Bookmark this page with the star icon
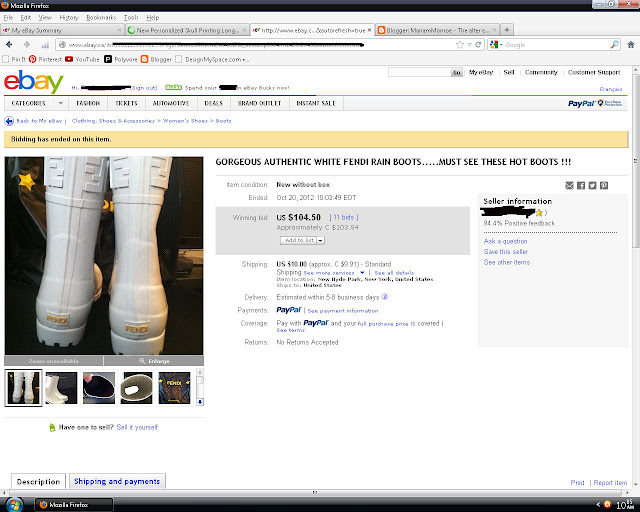This screenshot has height=512, width=640. click(x=460, y=45)
